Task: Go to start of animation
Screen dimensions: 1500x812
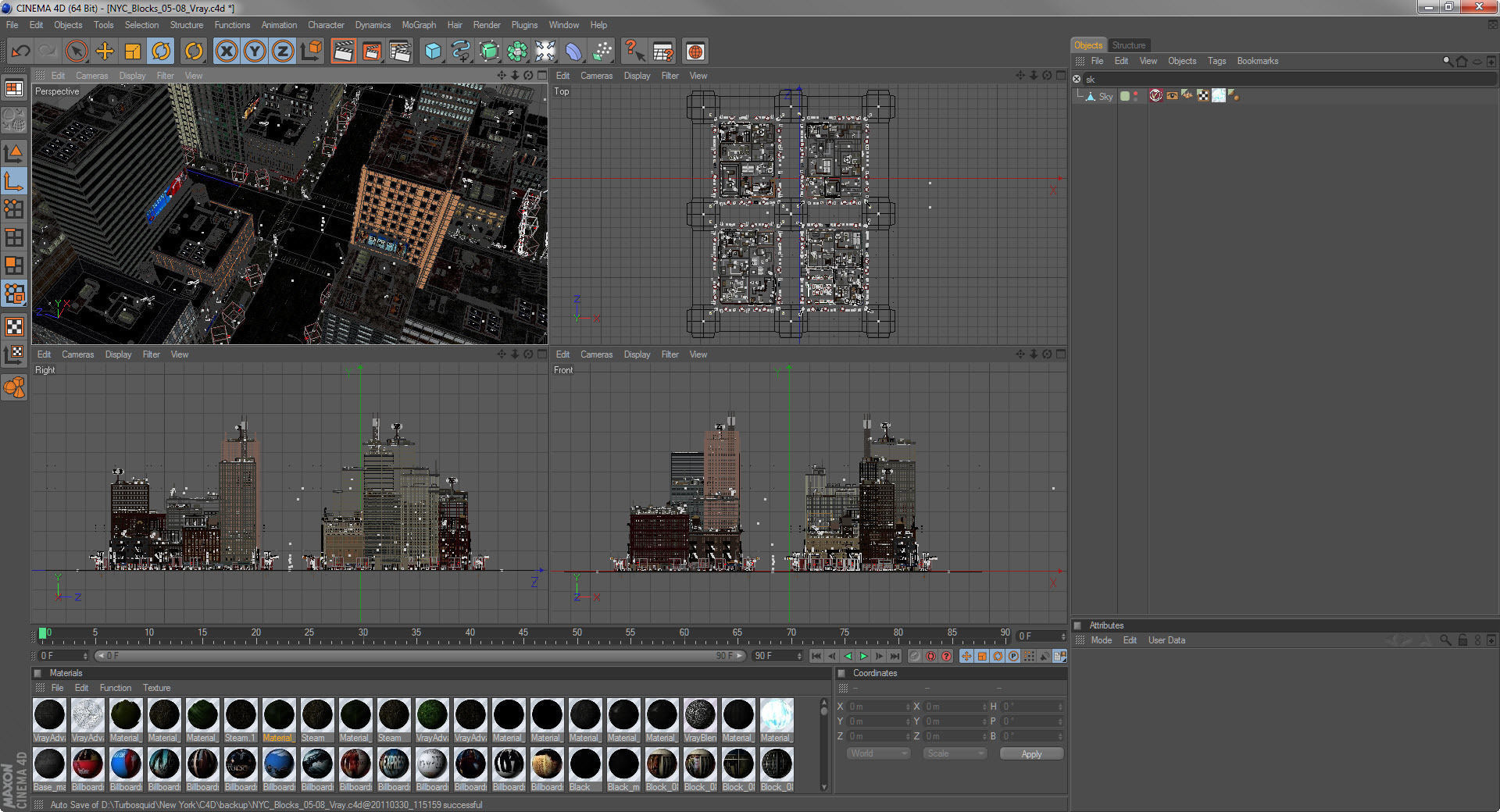Action: (816, 656)
